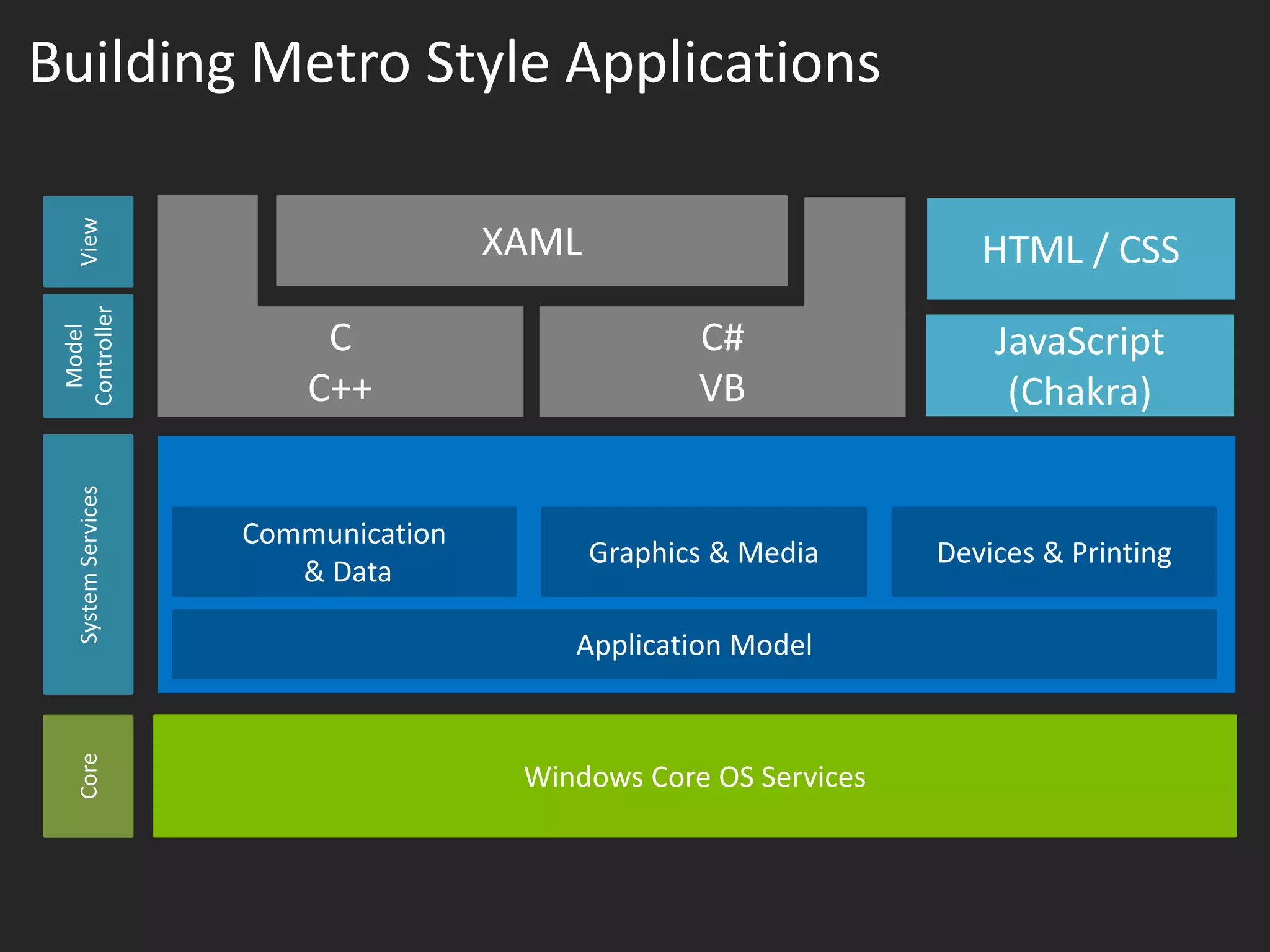The height and width of the screenshot is (952, 1270).
Task: Click the Application Model bar
Action: [x=694, y=645]
